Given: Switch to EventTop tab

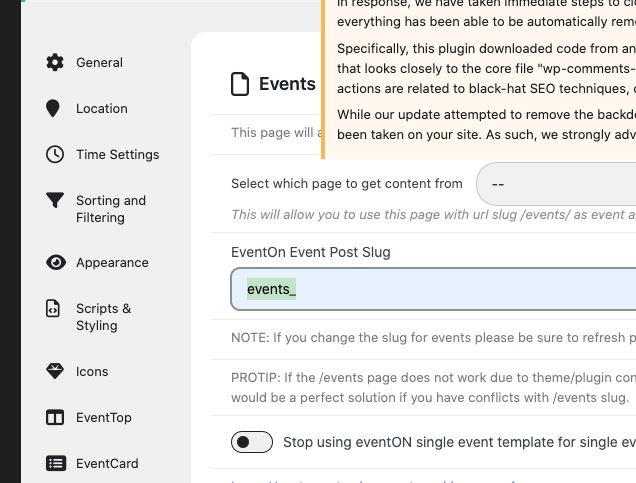Looking at the screenshot, I should (104, 417).
